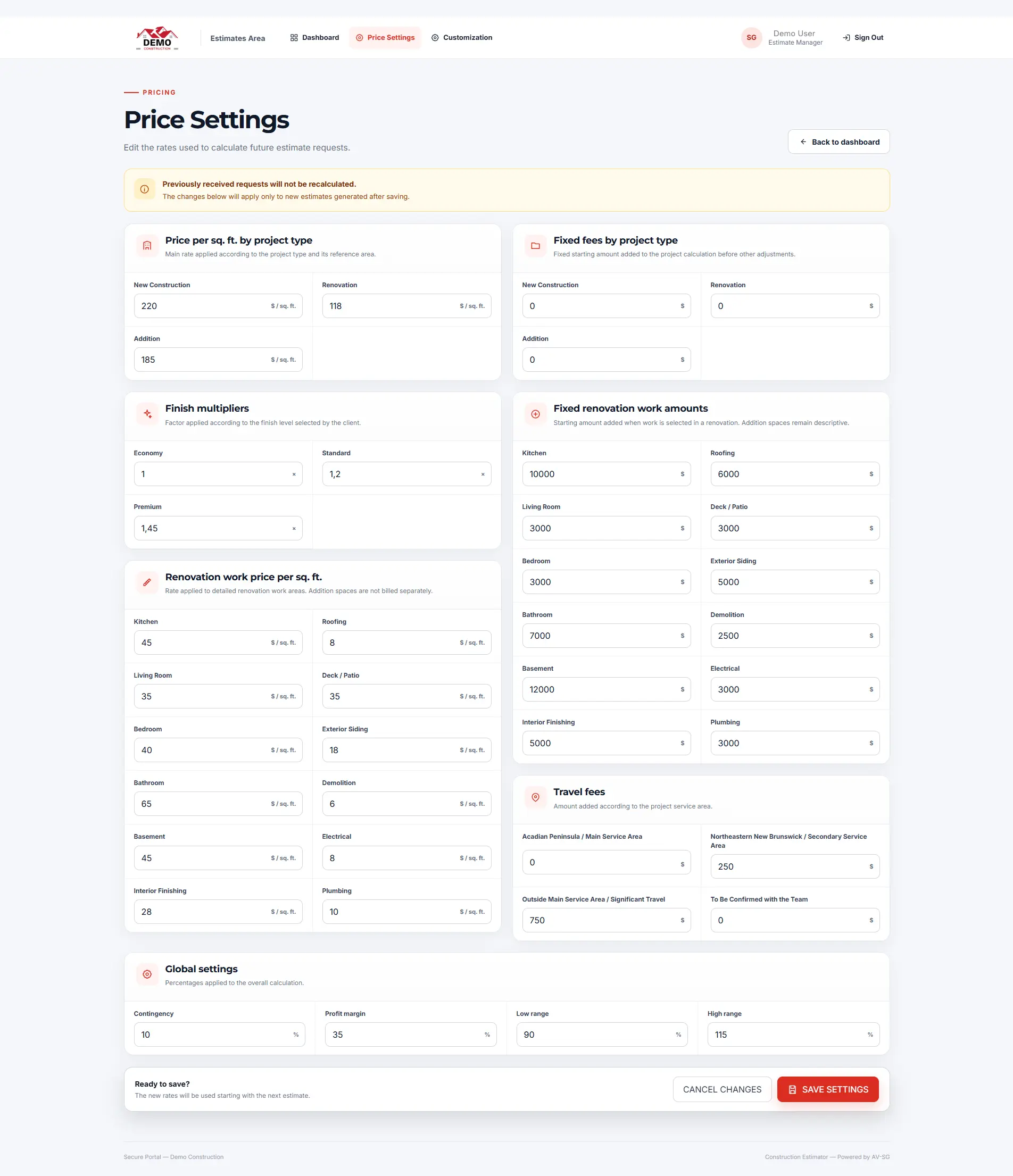The width and height of the screenshot is (1013, 1176).
Task: Click the pencil icon beside Renovation work price
Action: coord(147,582)
